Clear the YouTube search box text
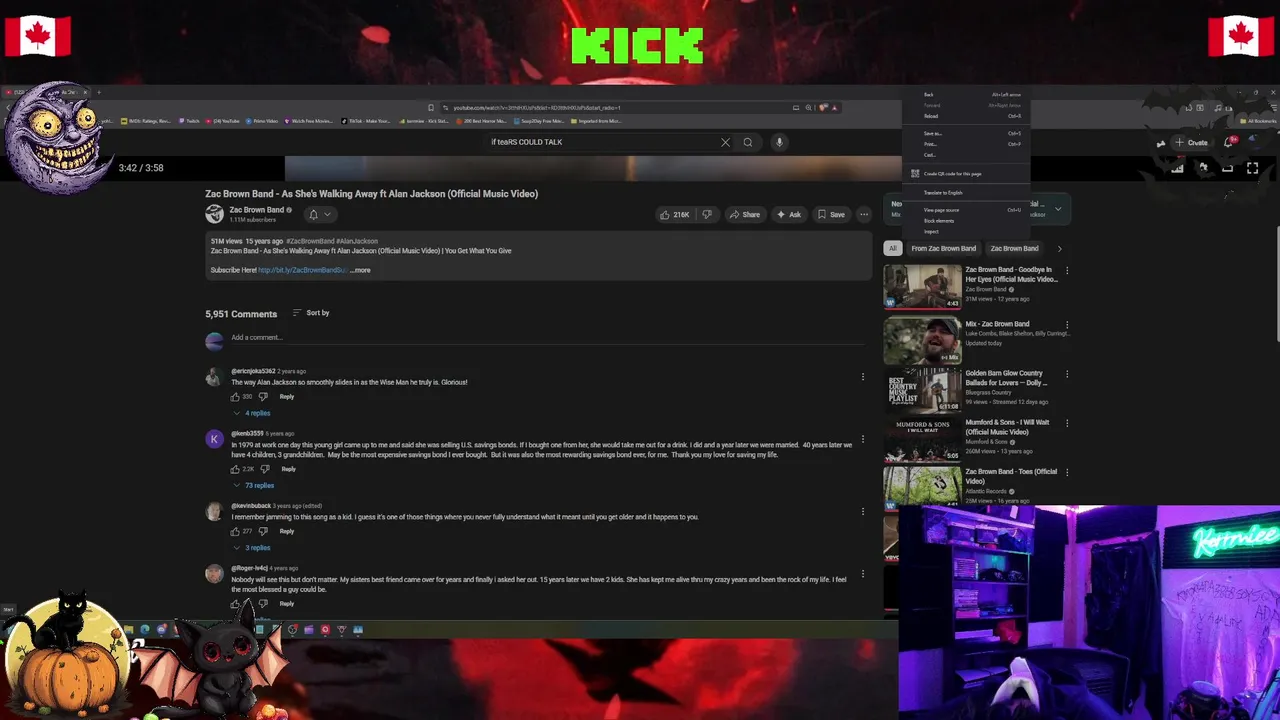The image size is (1280, 720). pyautogui.click(x=725, y=142)
